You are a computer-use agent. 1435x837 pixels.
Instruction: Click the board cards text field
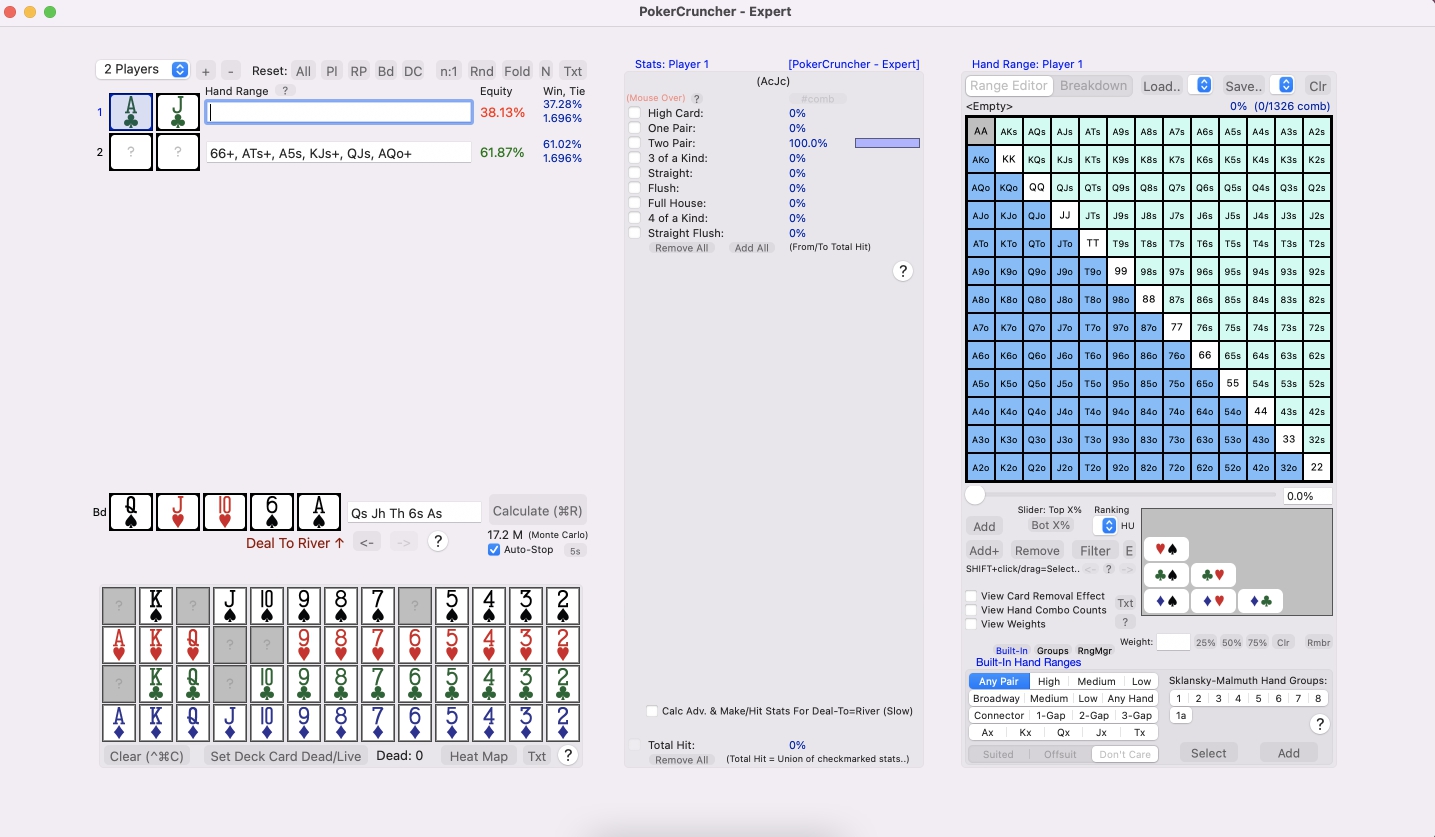coord(414,513)
